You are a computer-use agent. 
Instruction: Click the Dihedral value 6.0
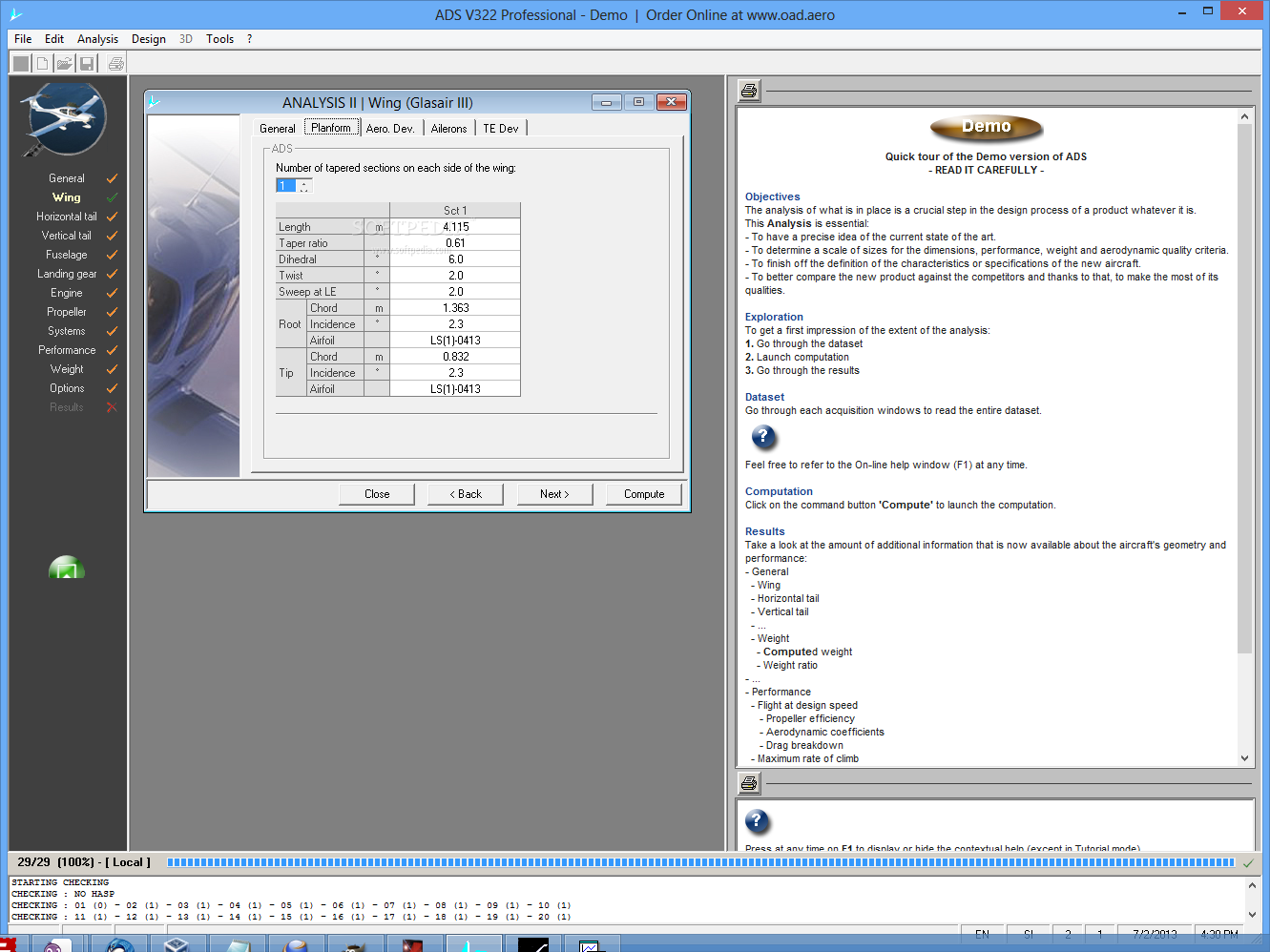455,259
